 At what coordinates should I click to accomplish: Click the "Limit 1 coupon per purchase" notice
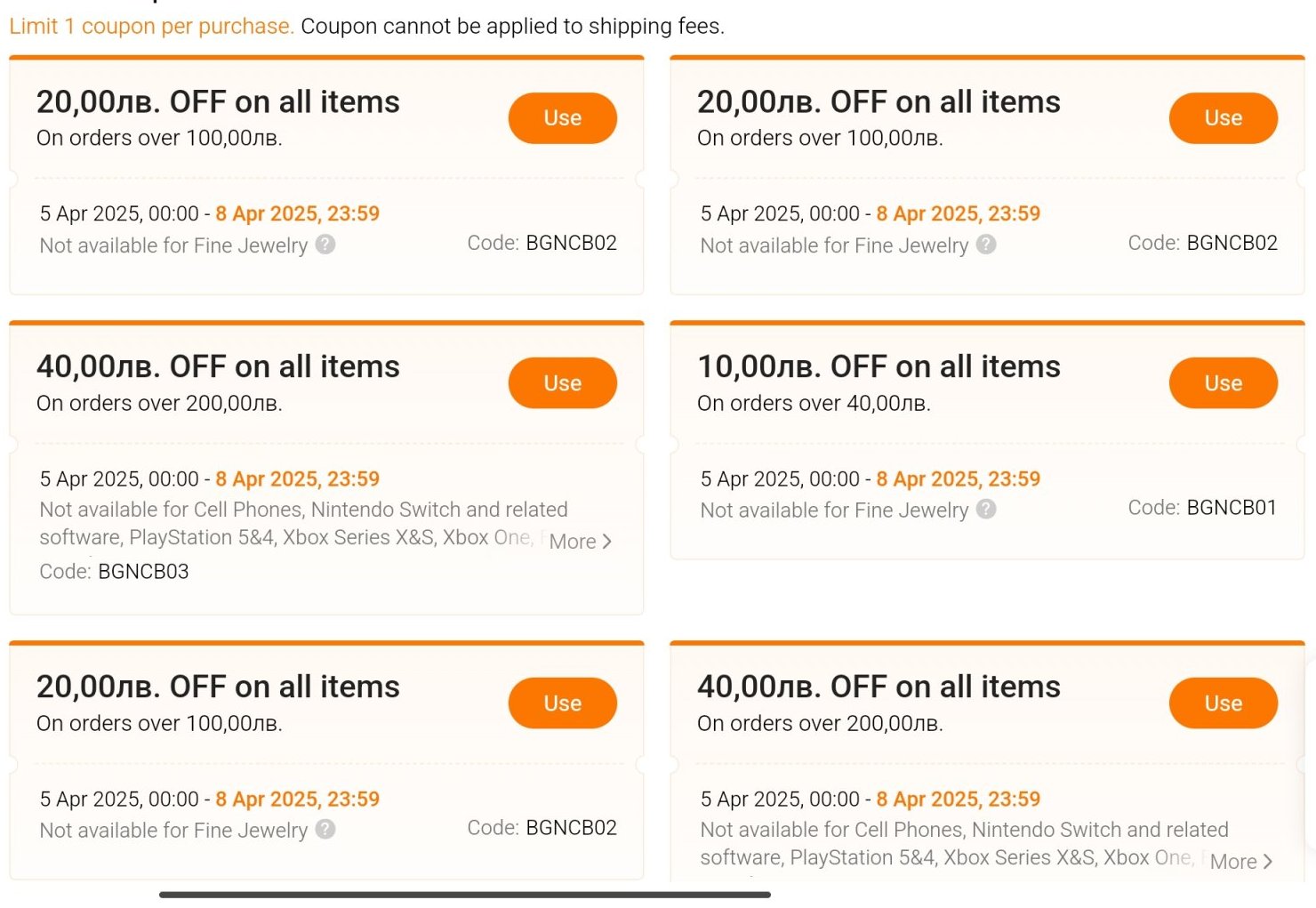coord(151,27)
